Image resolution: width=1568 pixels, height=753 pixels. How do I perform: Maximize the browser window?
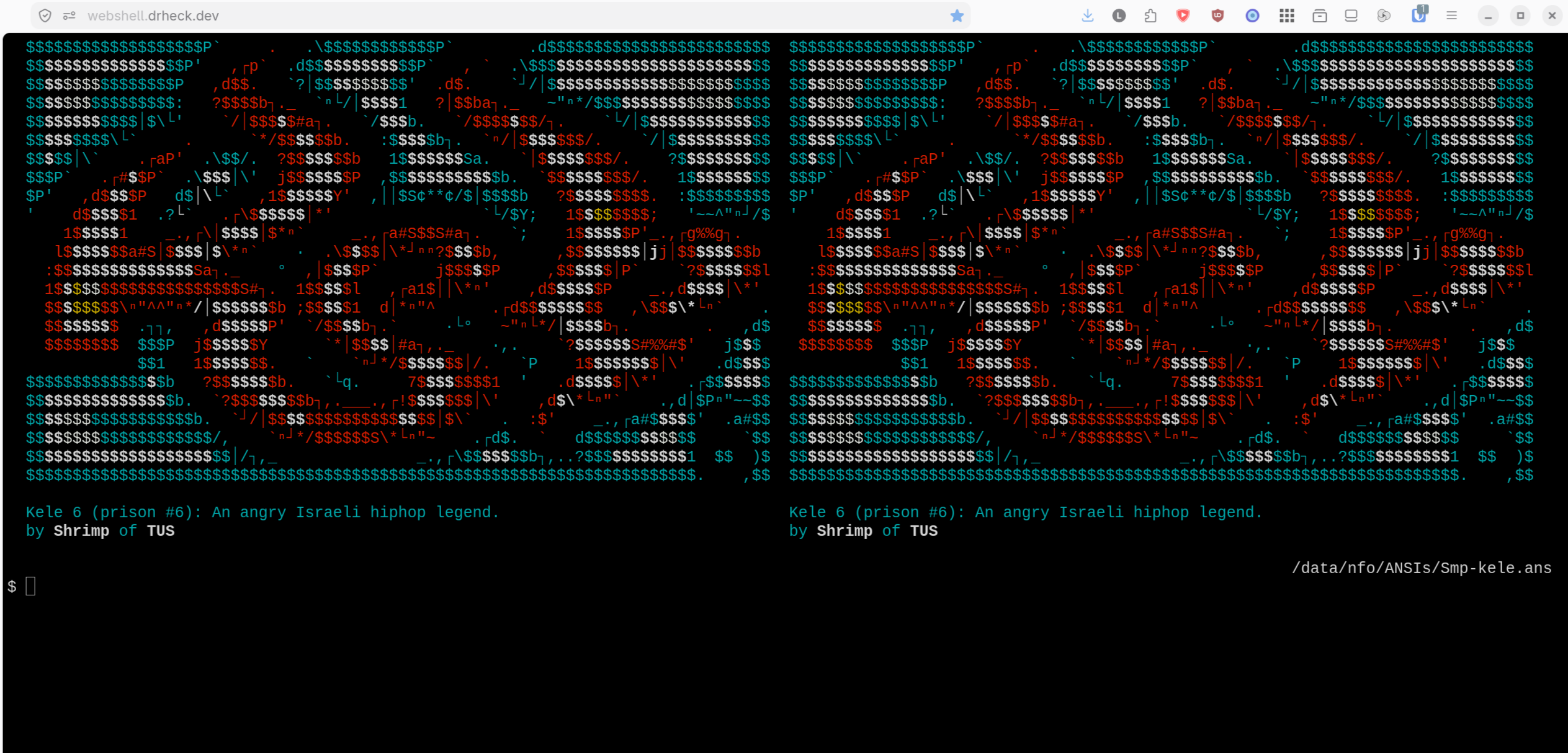pos(1520,16)
